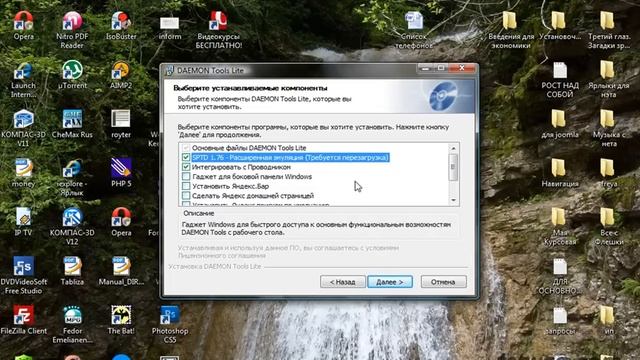The image size is (640, 360).
Task: Select the Моя Курсовая folder
Action: (x=560, y=226)
